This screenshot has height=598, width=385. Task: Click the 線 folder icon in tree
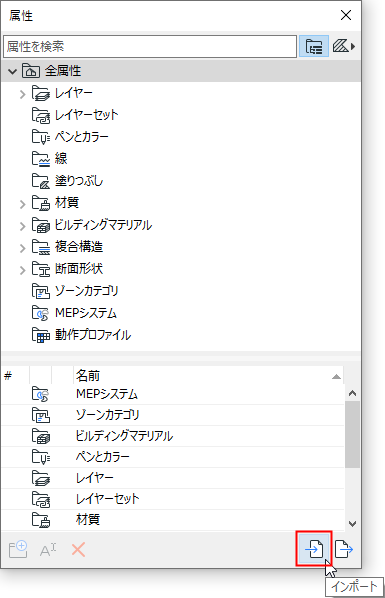(x=41, y=159)
